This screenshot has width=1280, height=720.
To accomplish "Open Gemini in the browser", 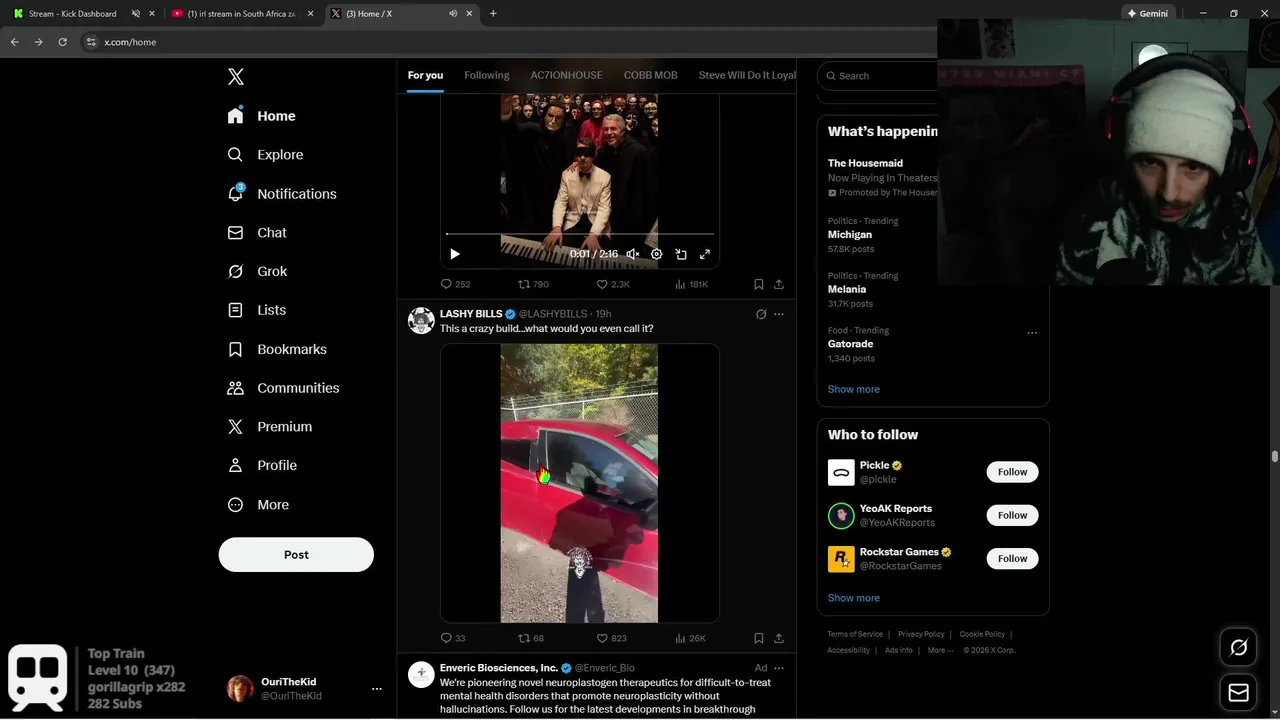I will (1147, 14).
